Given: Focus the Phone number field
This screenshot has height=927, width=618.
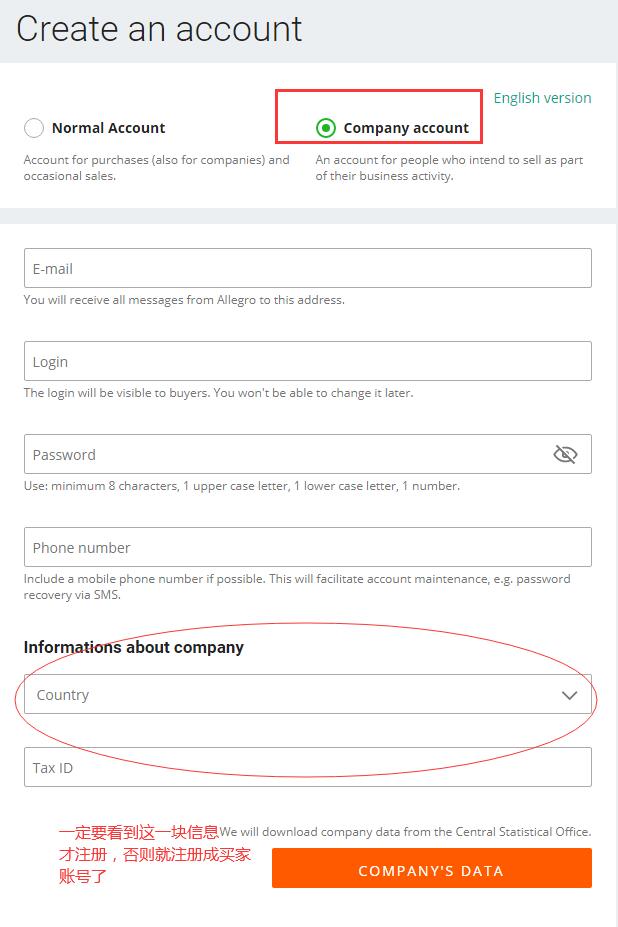Looking at the screenshot, I should pyautogui.click(x=307, y=548).
